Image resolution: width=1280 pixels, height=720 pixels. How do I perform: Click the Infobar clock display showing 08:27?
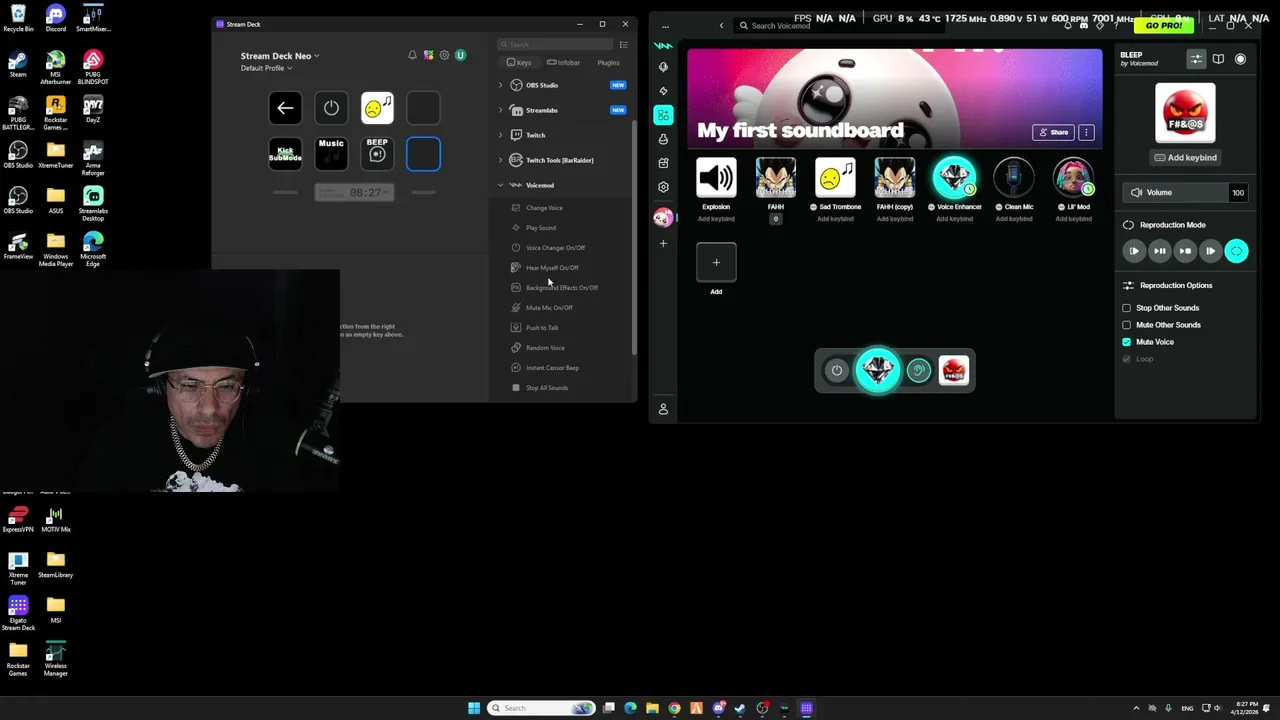pos(354,192)
